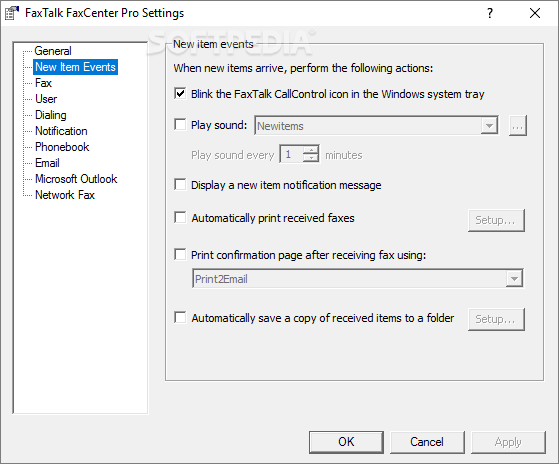The image size is (559, 464).
Task: Click the Cancel button
Action: point(427,442)
